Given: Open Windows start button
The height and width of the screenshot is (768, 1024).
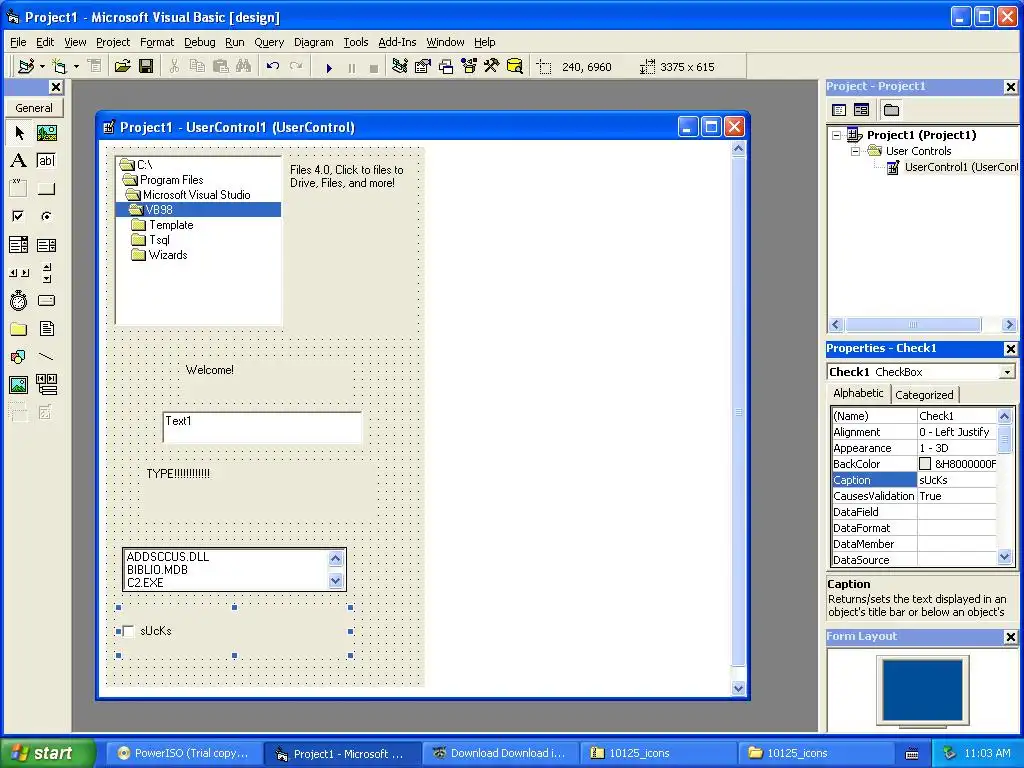Looking at the screenshot, I should [x=47, y=753].
